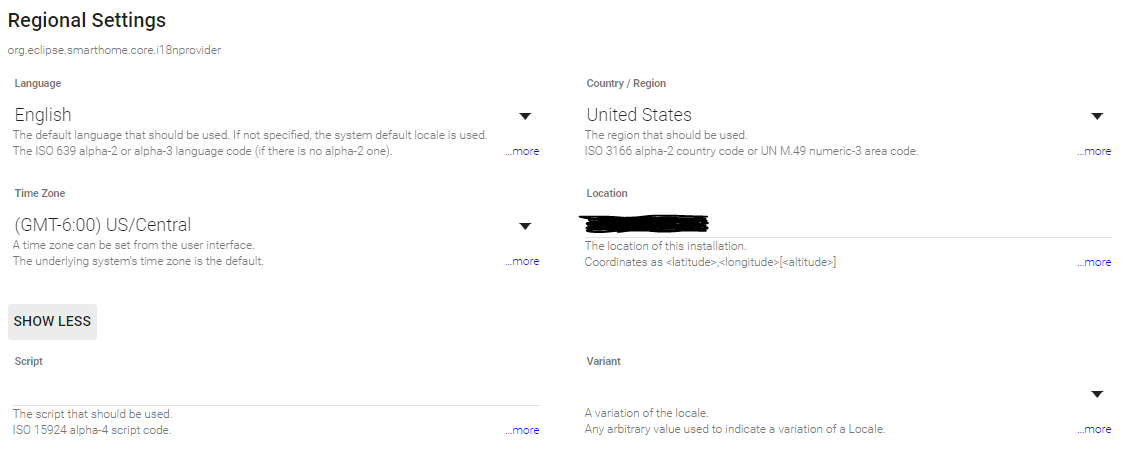
Task: Open the Time Zone dropdown arrow
Action: tap(525, 226)
